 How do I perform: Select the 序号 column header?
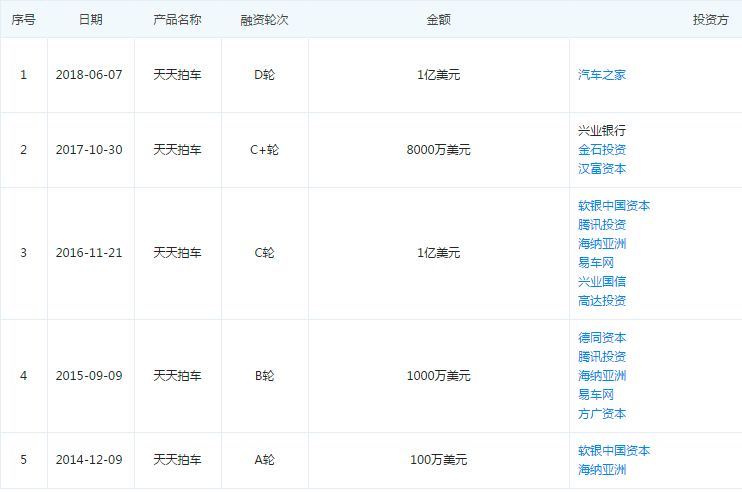pyautogui.click(x=23, y=20)
